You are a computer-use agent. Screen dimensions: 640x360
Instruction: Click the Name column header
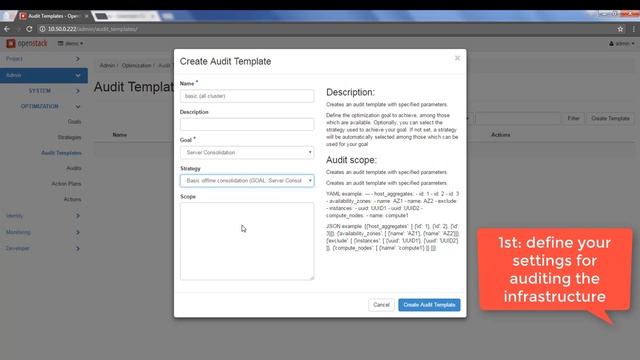(120, 135)
